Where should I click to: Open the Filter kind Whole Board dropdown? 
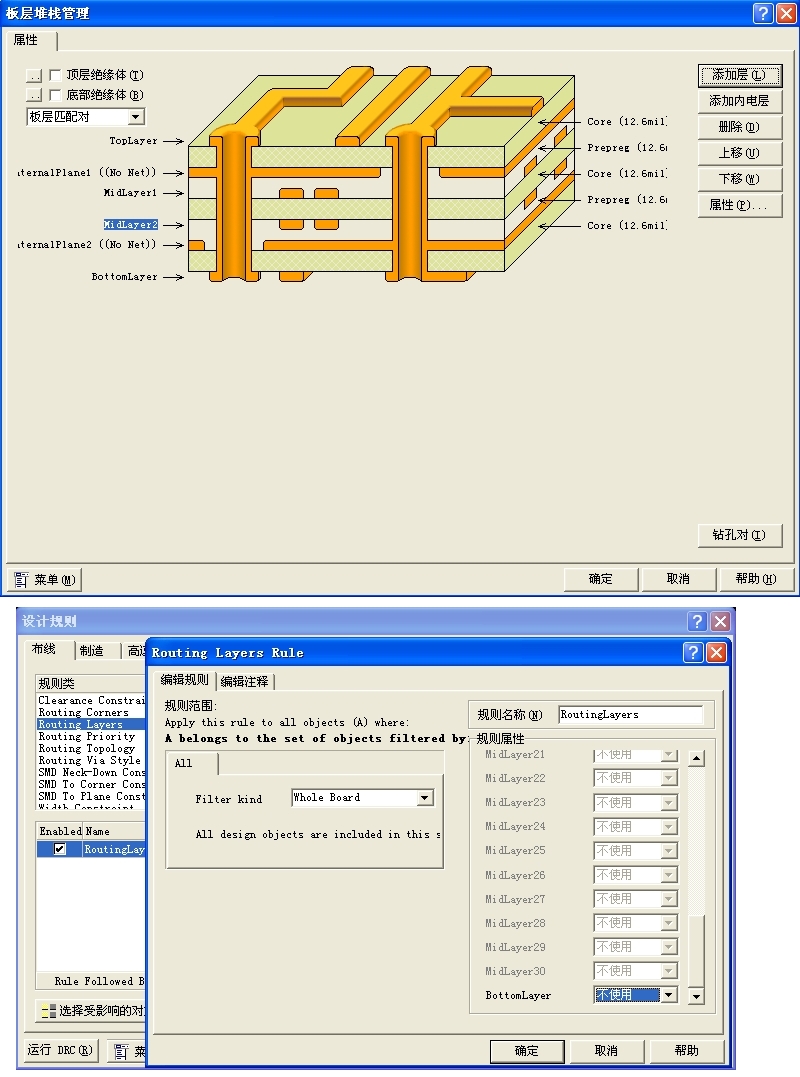click(425, 797)
